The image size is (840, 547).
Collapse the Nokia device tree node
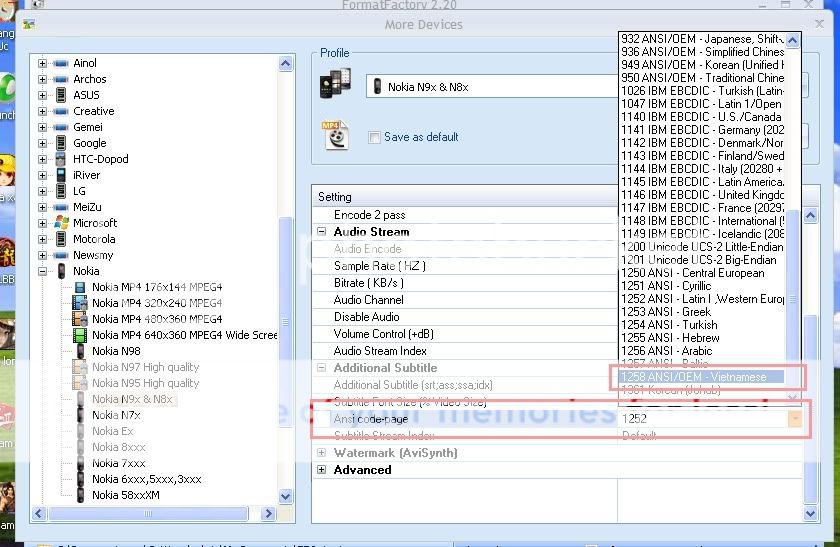43,271
